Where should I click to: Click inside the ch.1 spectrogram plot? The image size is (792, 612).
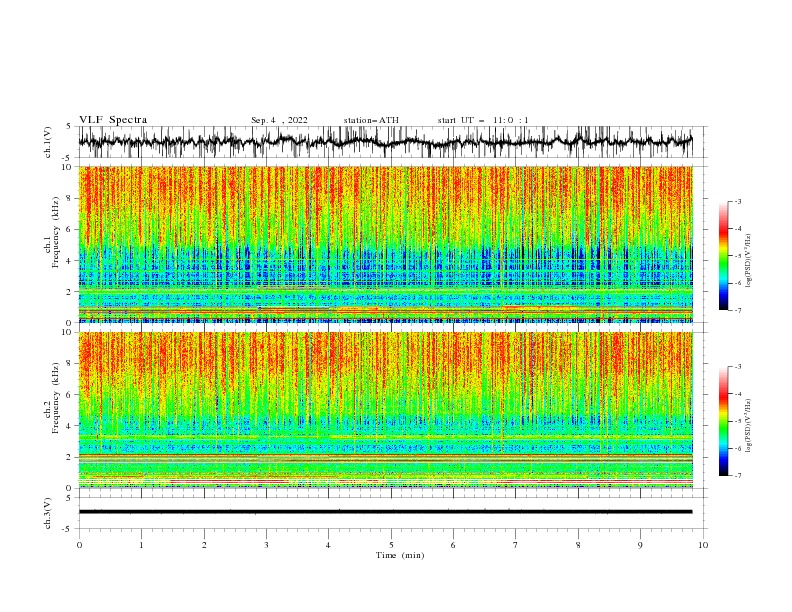tap(385, 244)
